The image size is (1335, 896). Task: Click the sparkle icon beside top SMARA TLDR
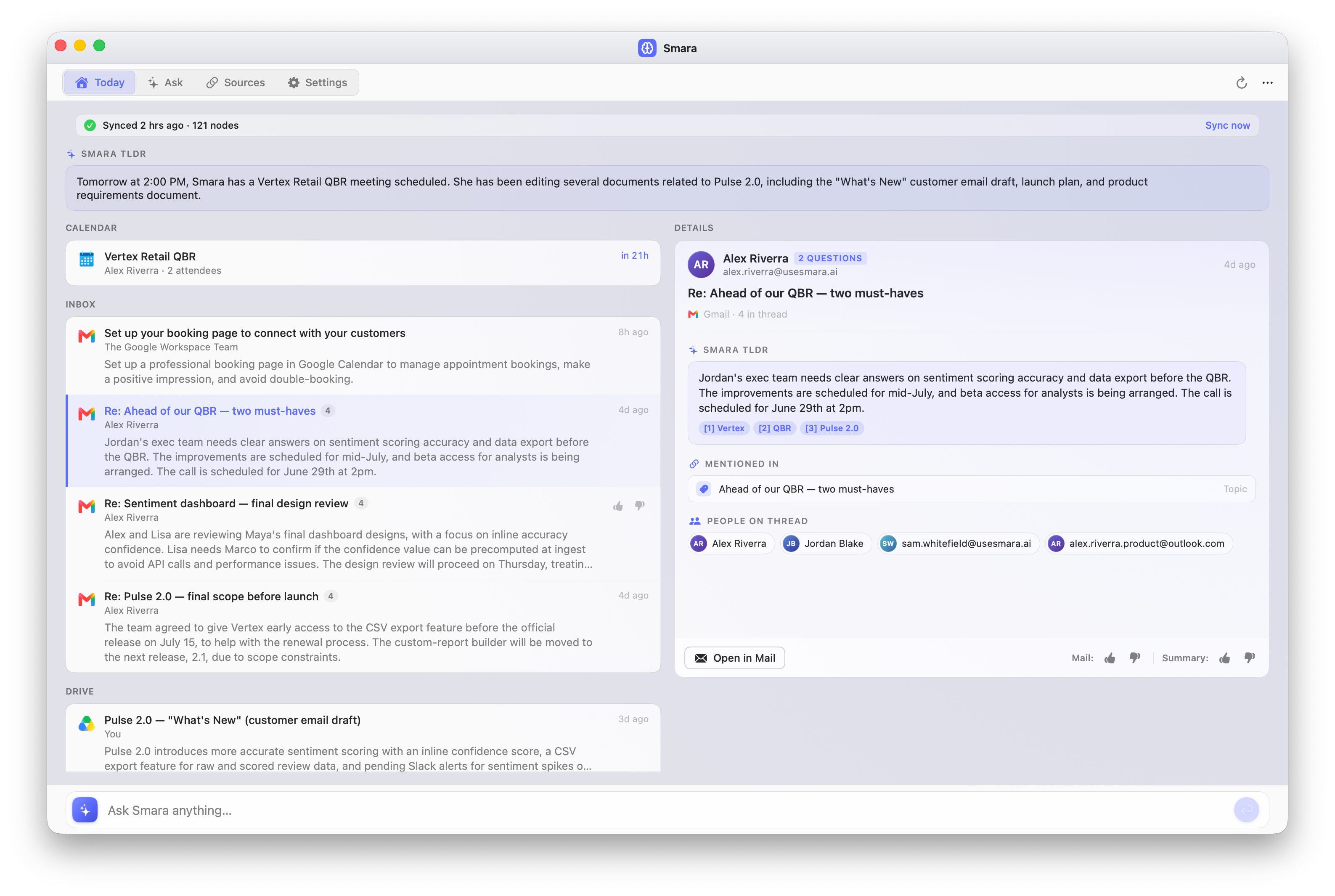[x=71, y=154]
